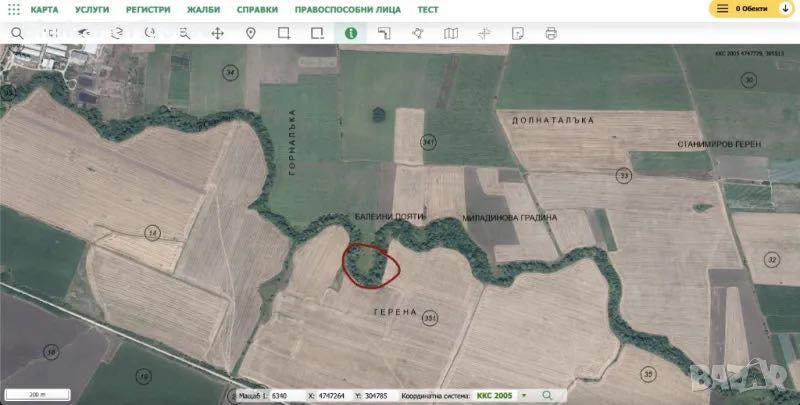Open the СПРАВКИ menu
This screenshot has width=800, height=405.
pyautogui.click(x=257, y=10)
